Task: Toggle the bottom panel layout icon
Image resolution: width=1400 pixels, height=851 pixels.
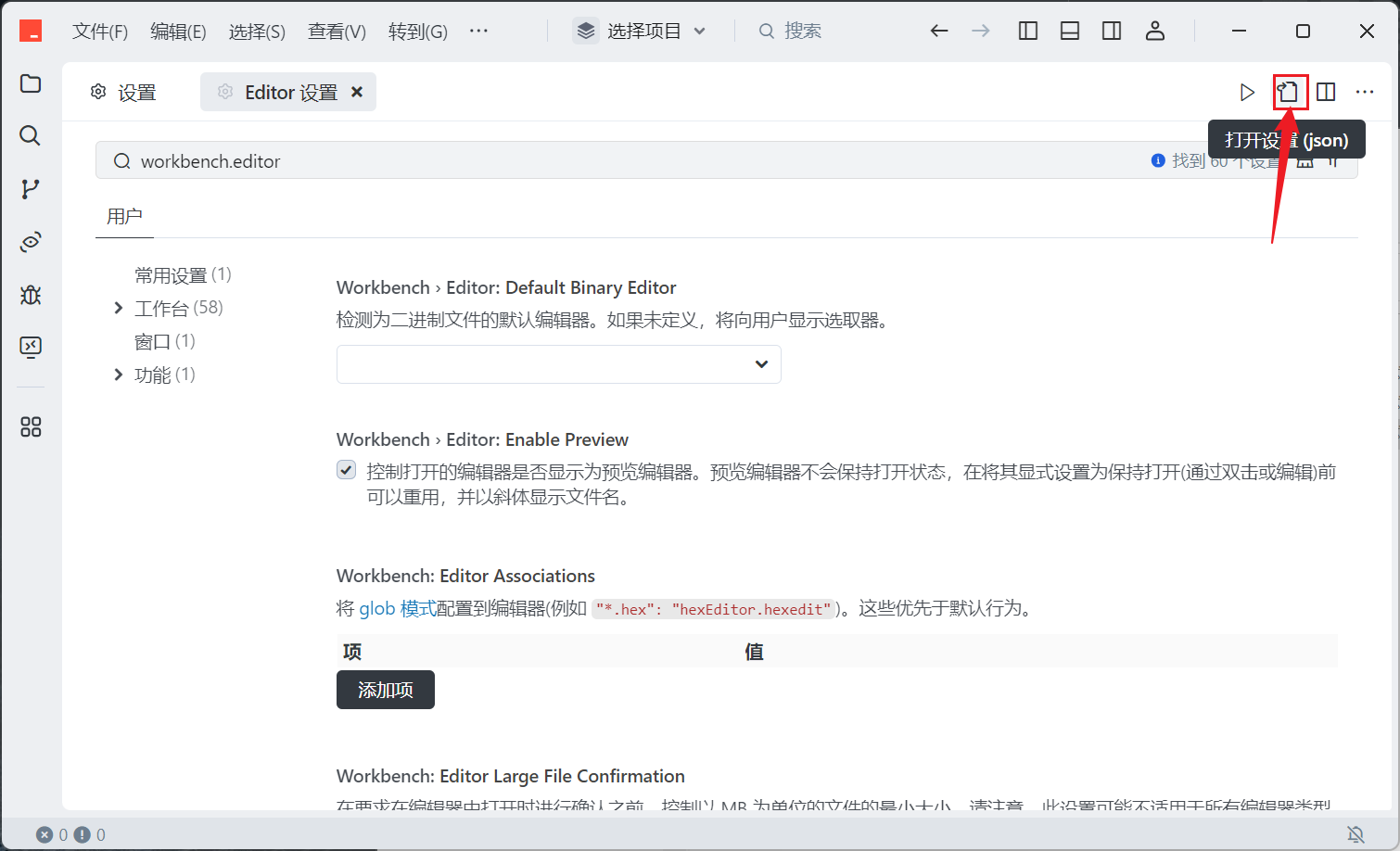Action: point(1070,31)
